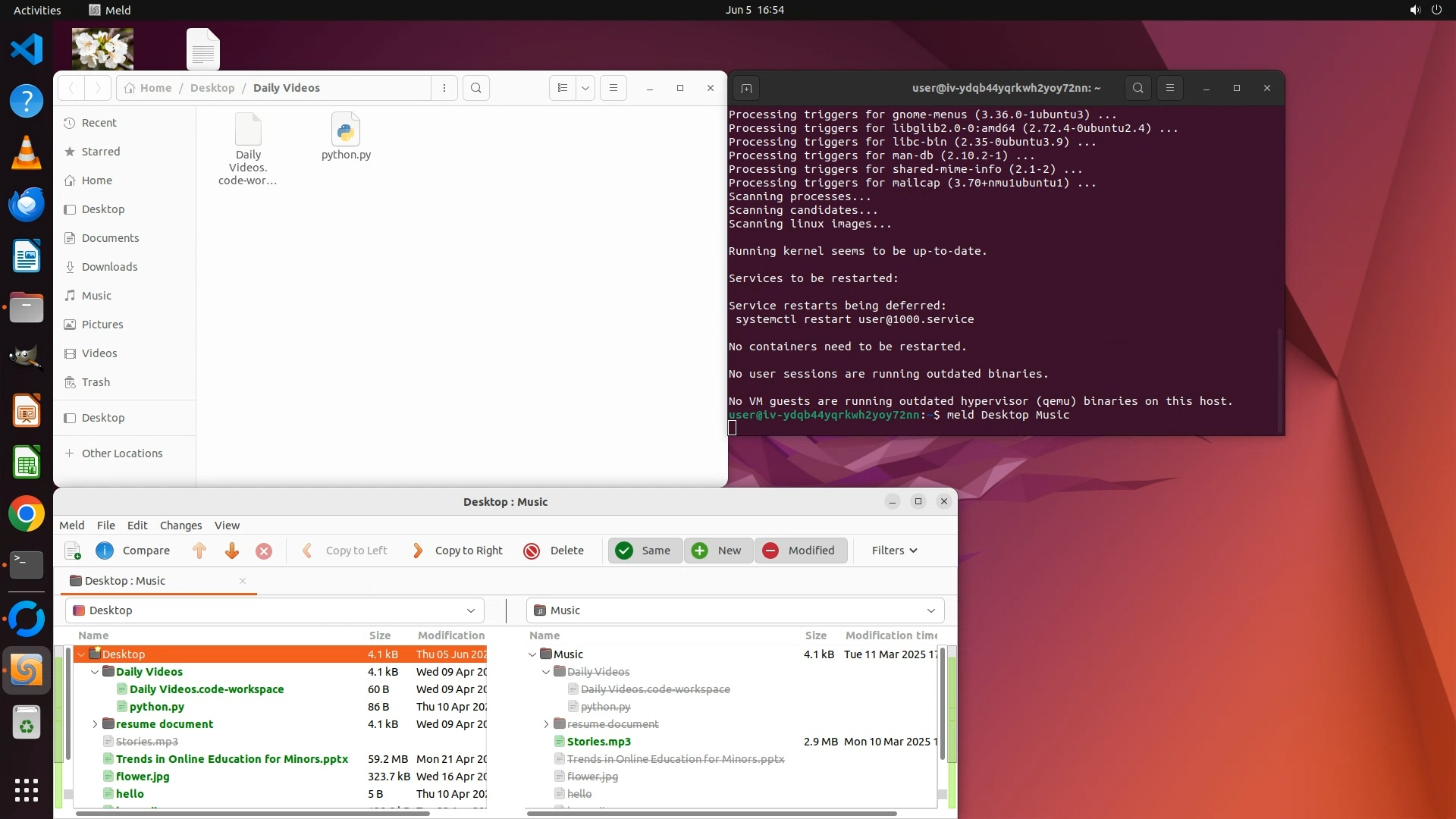
Task: Open the Files search magnifier icon
Action: [x=476, y=88]
